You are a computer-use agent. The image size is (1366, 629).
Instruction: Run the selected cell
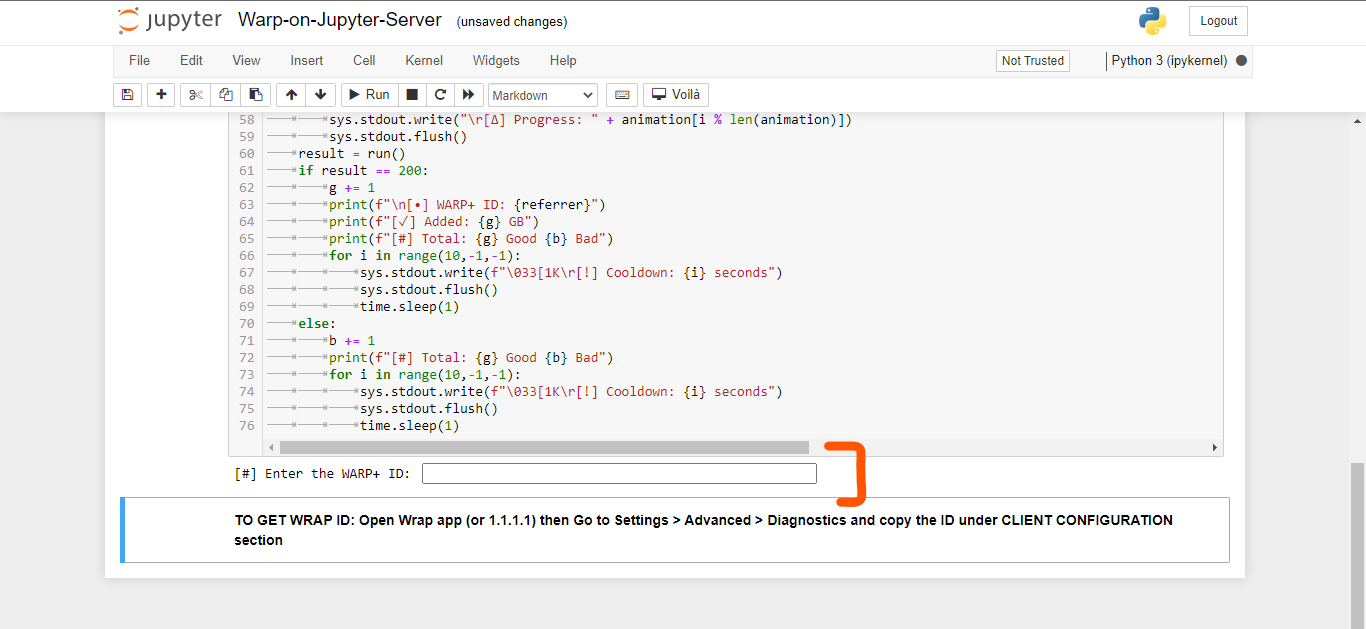368,95
